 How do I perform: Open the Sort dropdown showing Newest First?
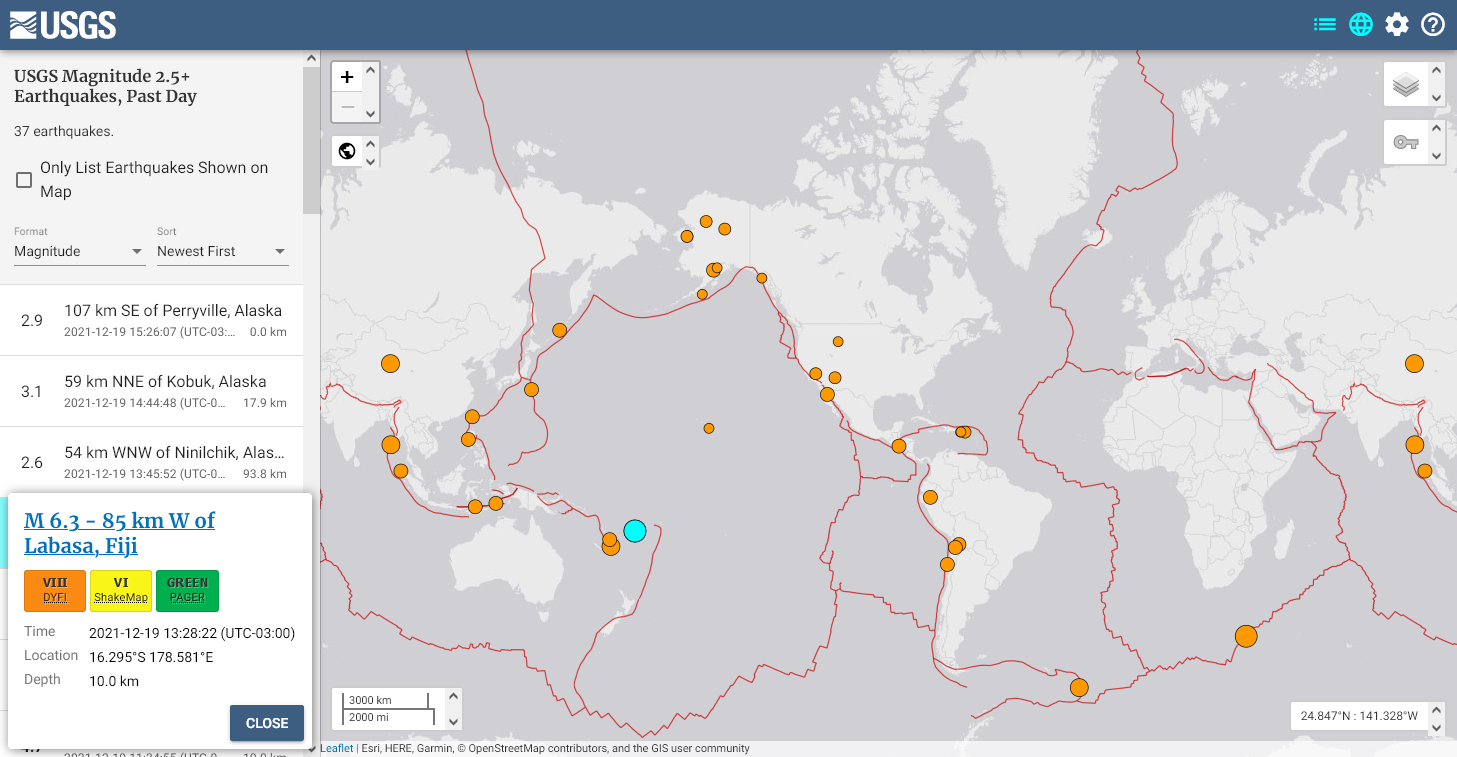tap(222, 251)
